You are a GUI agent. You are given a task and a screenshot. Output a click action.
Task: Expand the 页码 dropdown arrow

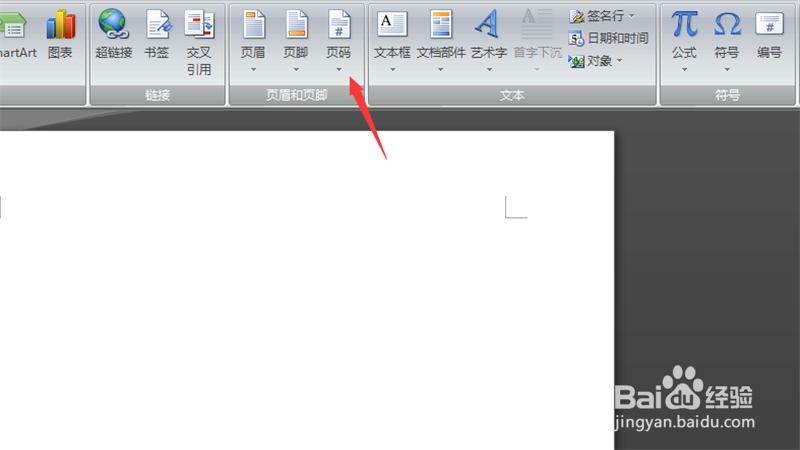coord(339,69)
